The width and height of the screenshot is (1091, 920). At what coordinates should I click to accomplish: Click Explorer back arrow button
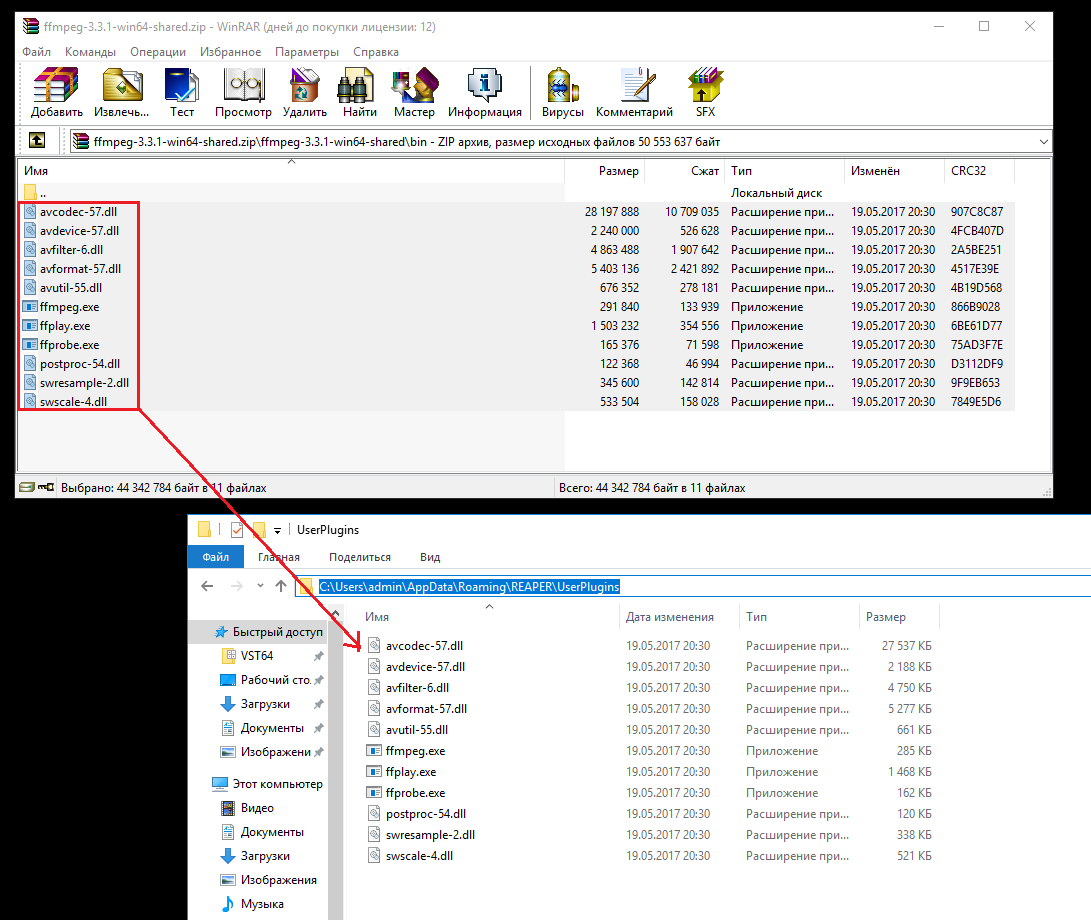[207, 586]
